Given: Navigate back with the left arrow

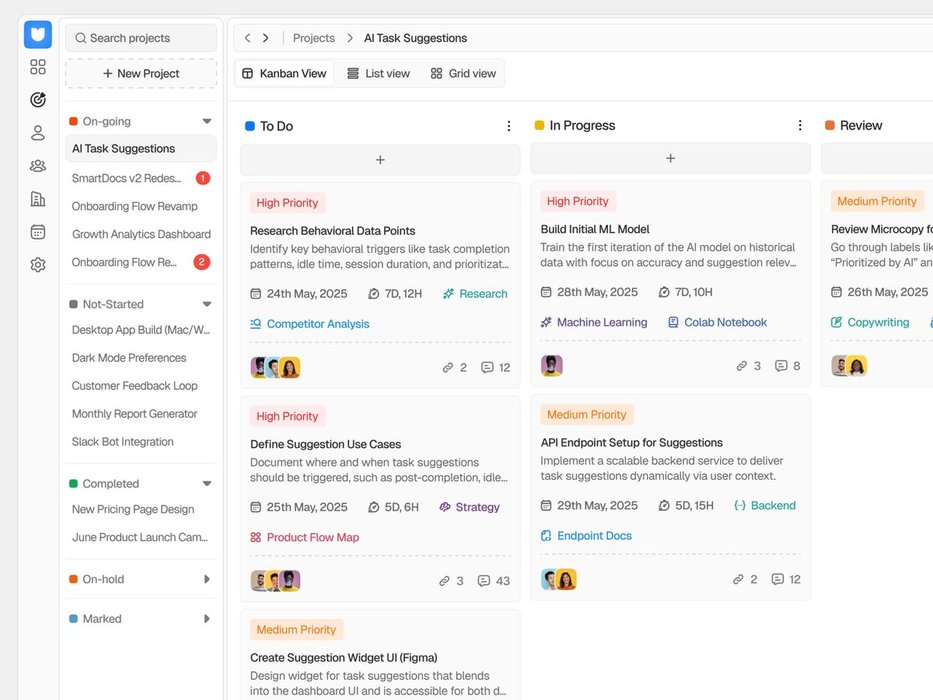Looking at the screenshot, I should point(248,38).
